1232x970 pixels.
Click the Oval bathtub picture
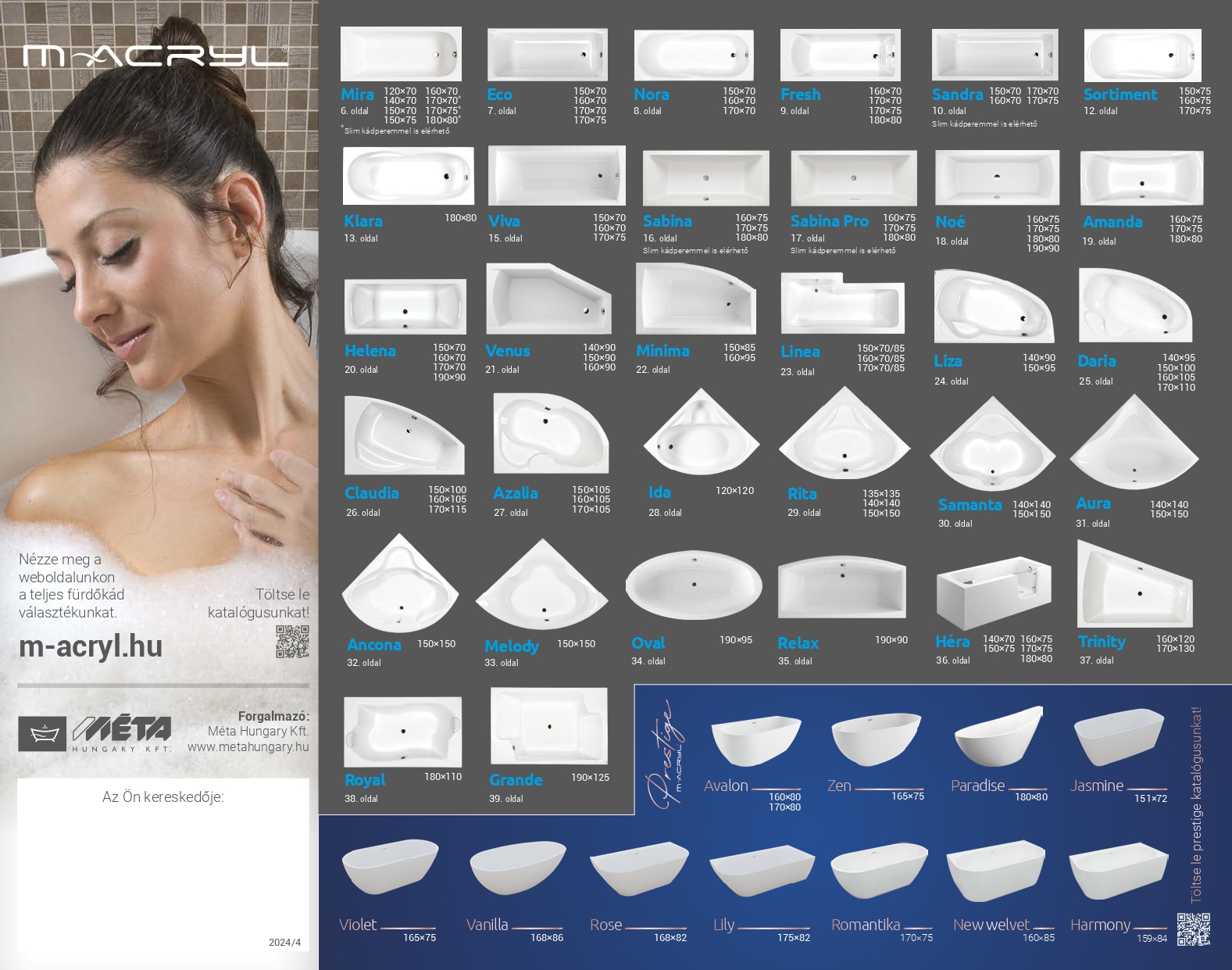[x=694, y=585]
